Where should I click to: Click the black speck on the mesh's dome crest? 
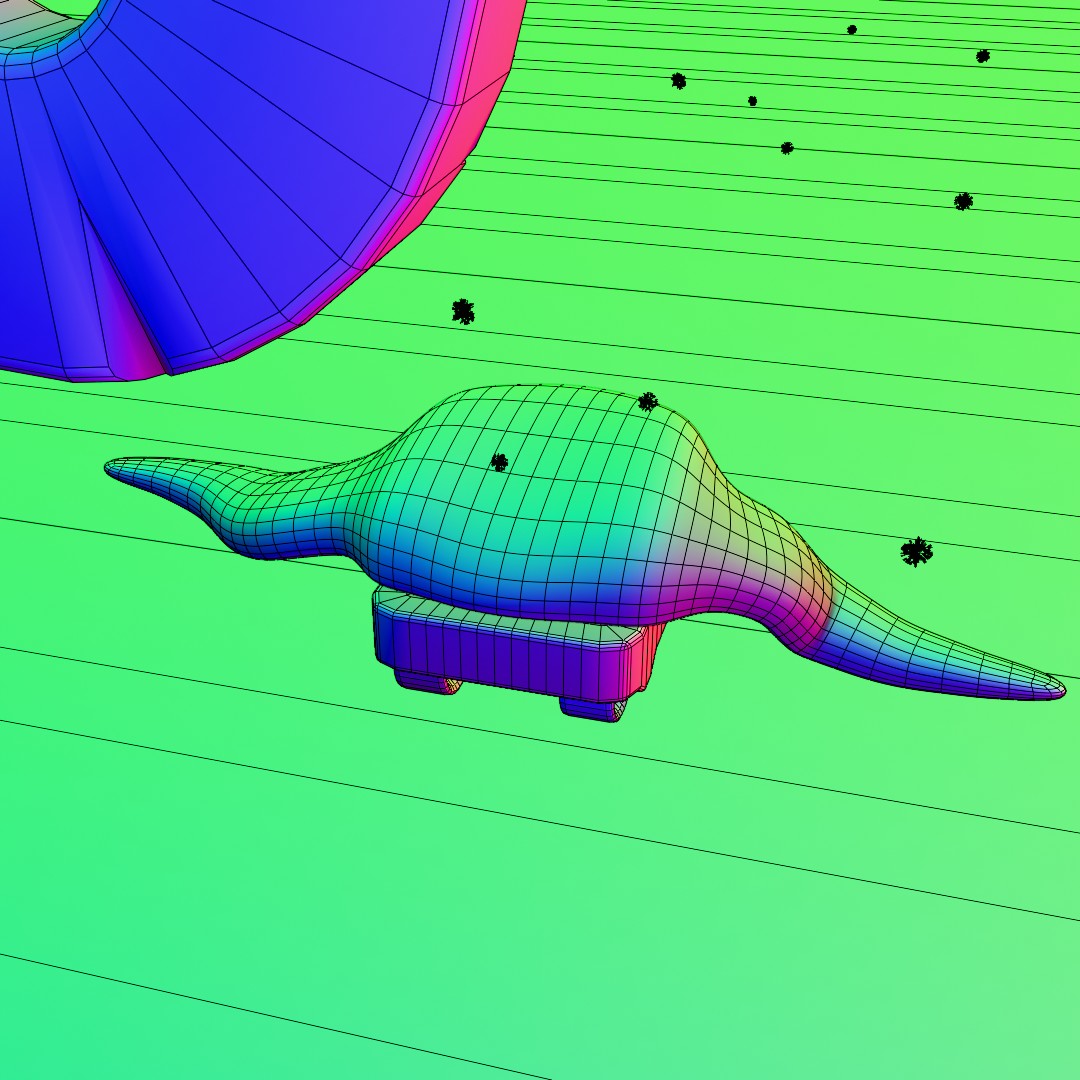coord(648,402)
